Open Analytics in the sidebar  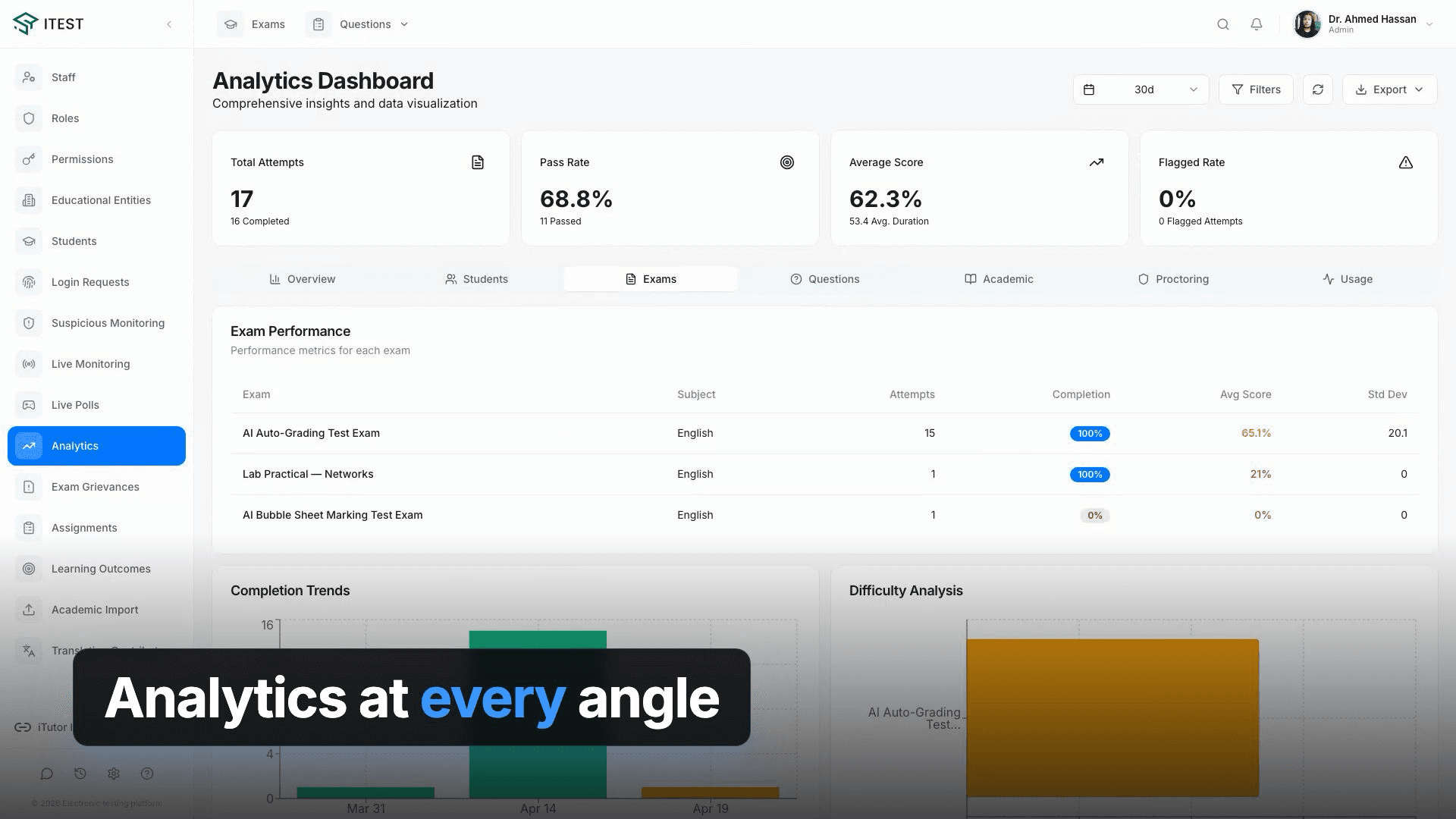click(96, 446)
